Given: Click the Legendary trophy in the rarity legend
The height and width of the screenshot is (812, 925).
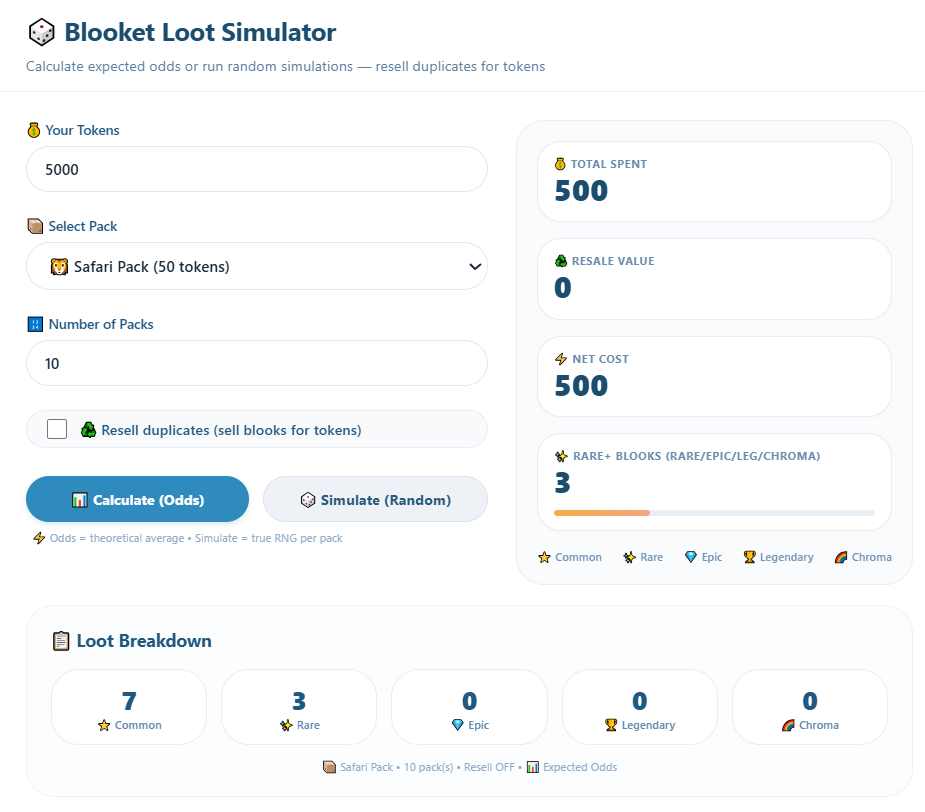Looking at the screenshot, I should coord(752,557).
